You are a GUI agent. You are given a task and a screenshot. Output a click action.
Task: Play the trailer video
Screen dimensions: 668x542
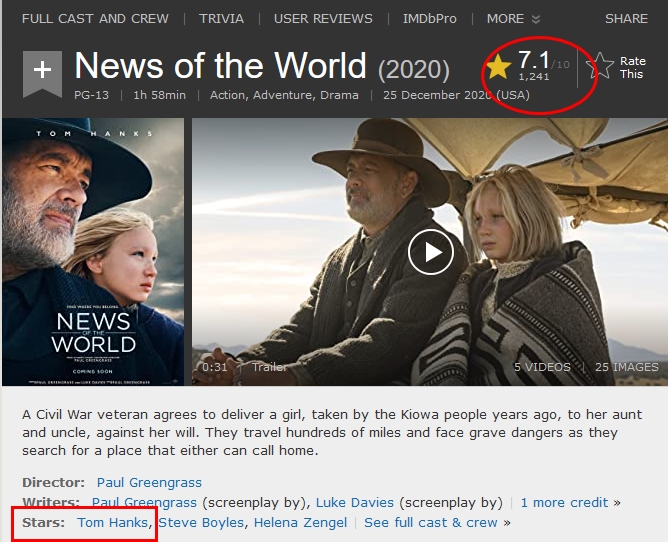coord(430,252)
